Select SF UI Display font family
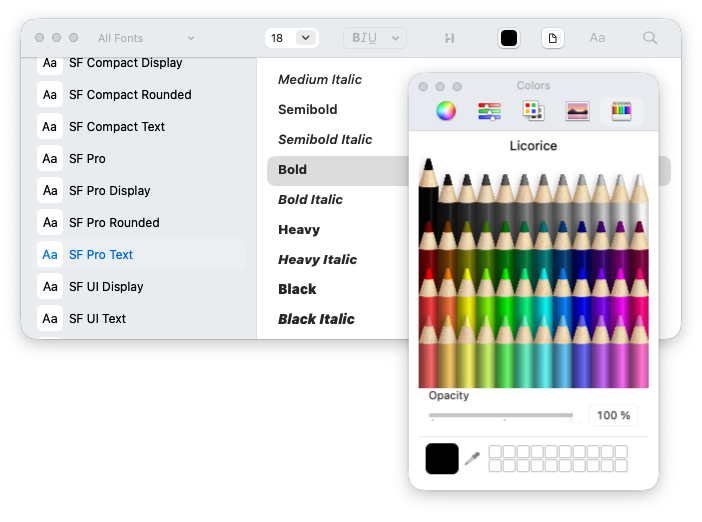Viewport: 702px width, 522px height. click(x=140, y=287)
